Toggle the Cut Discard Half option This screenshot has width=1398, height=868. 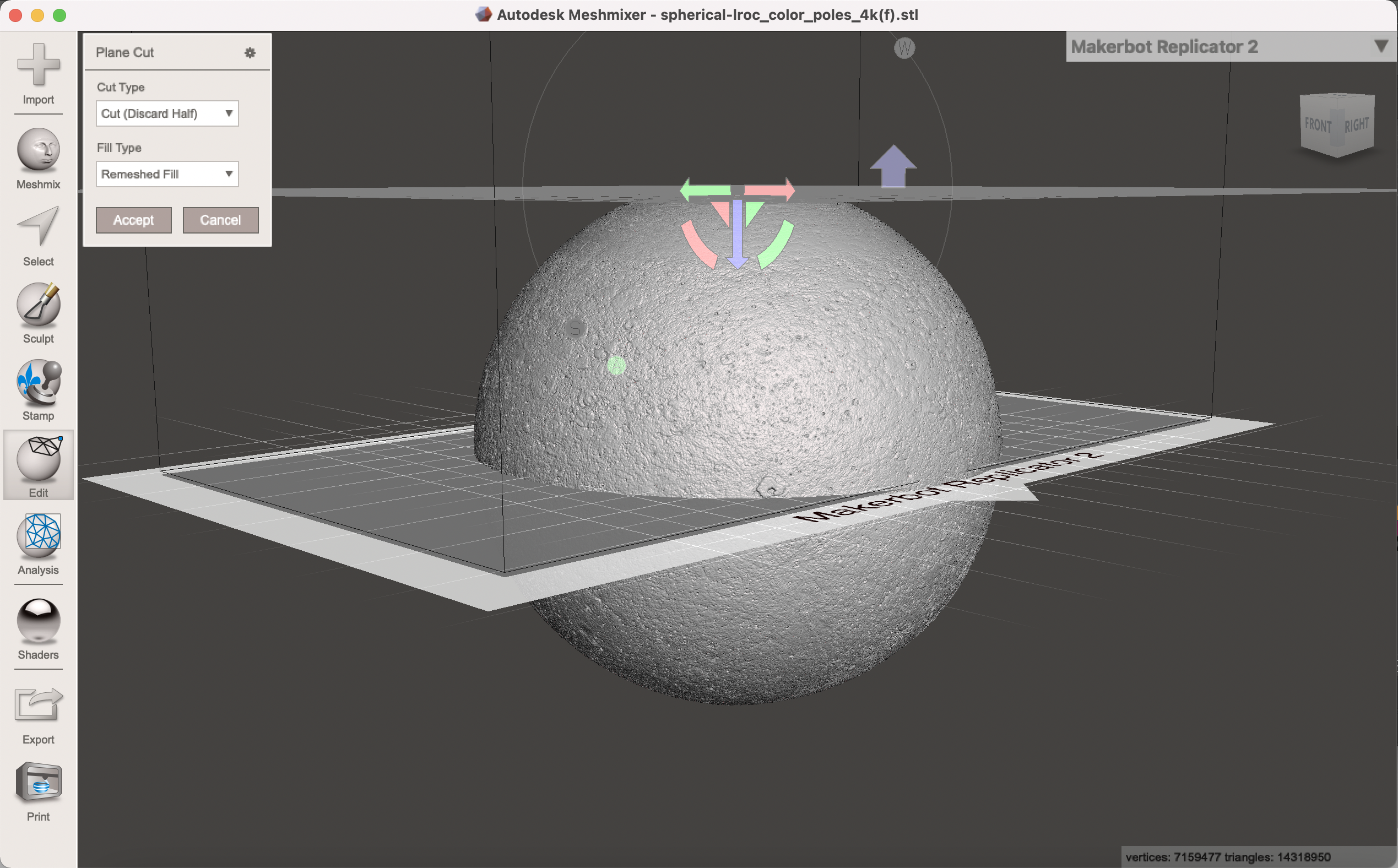(166, 113)
